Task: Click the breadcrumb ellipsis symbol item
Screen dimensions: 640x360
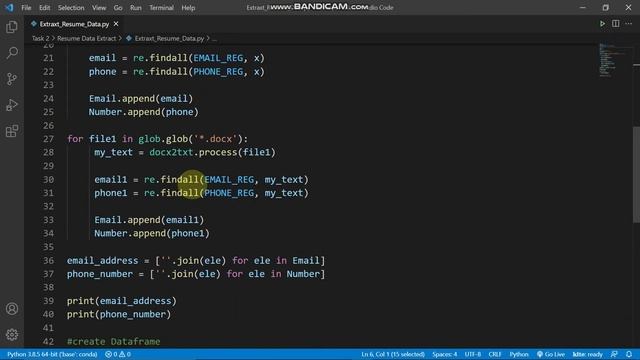Action: coord(215,38)
